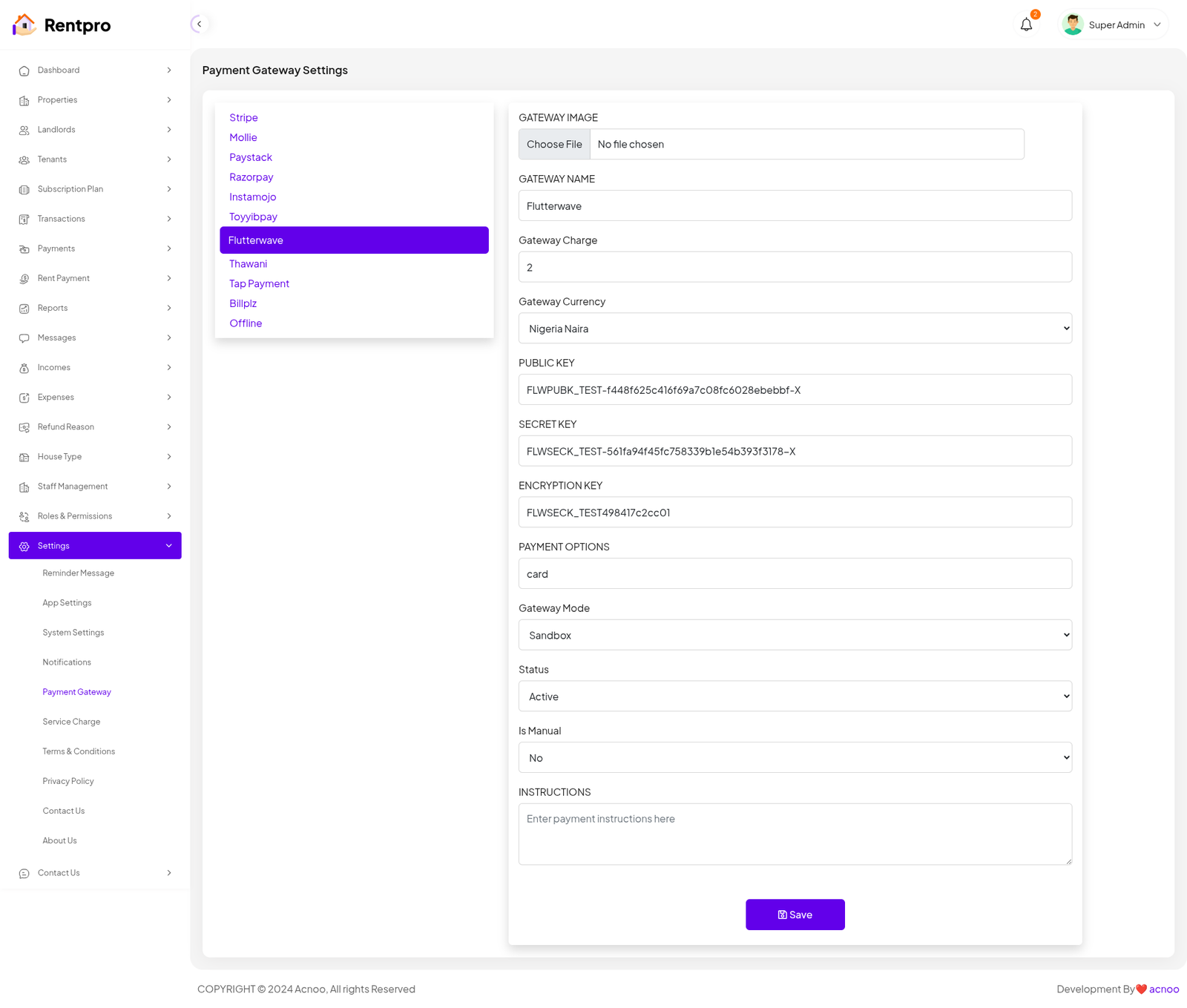This screenshot has width=1187, height=1008.
Task: Open the Status dropdown
Action: pos(795,696)
